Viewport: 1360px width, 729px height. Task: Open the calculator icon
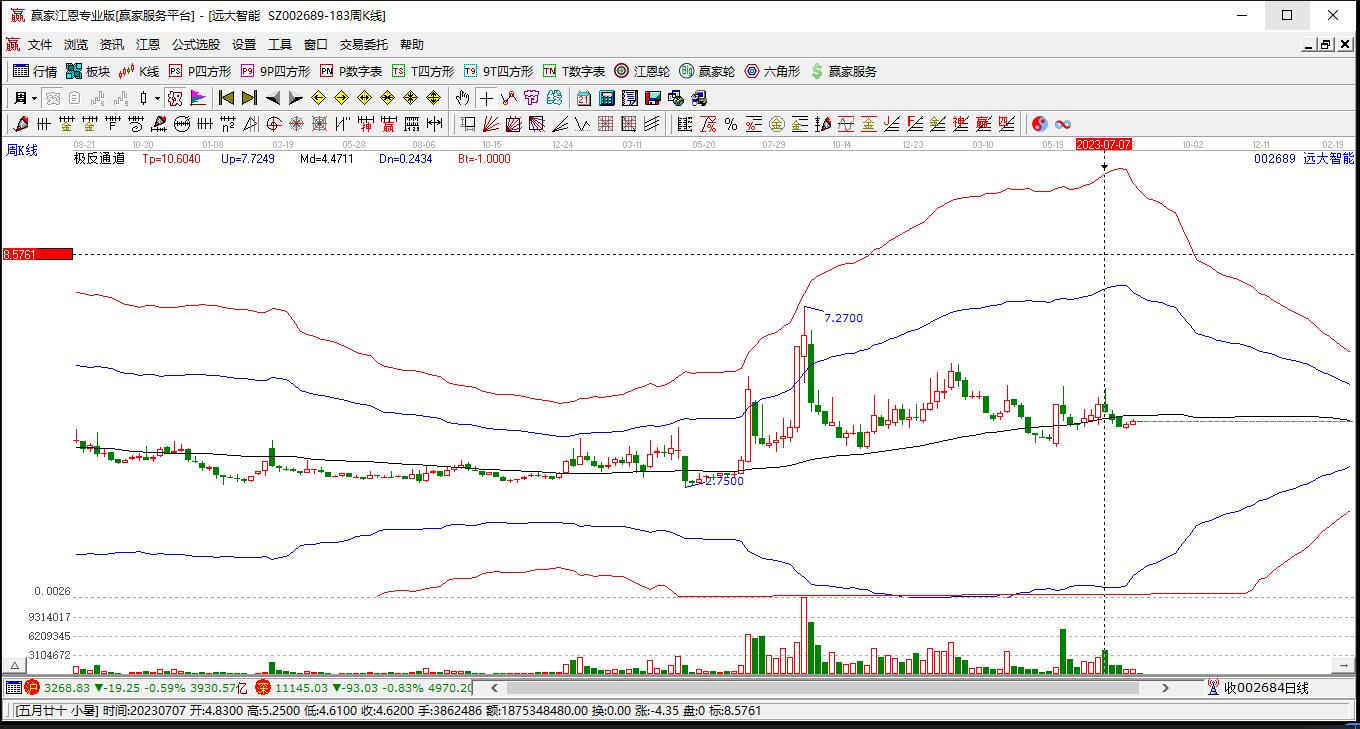(x=607, y=98)
